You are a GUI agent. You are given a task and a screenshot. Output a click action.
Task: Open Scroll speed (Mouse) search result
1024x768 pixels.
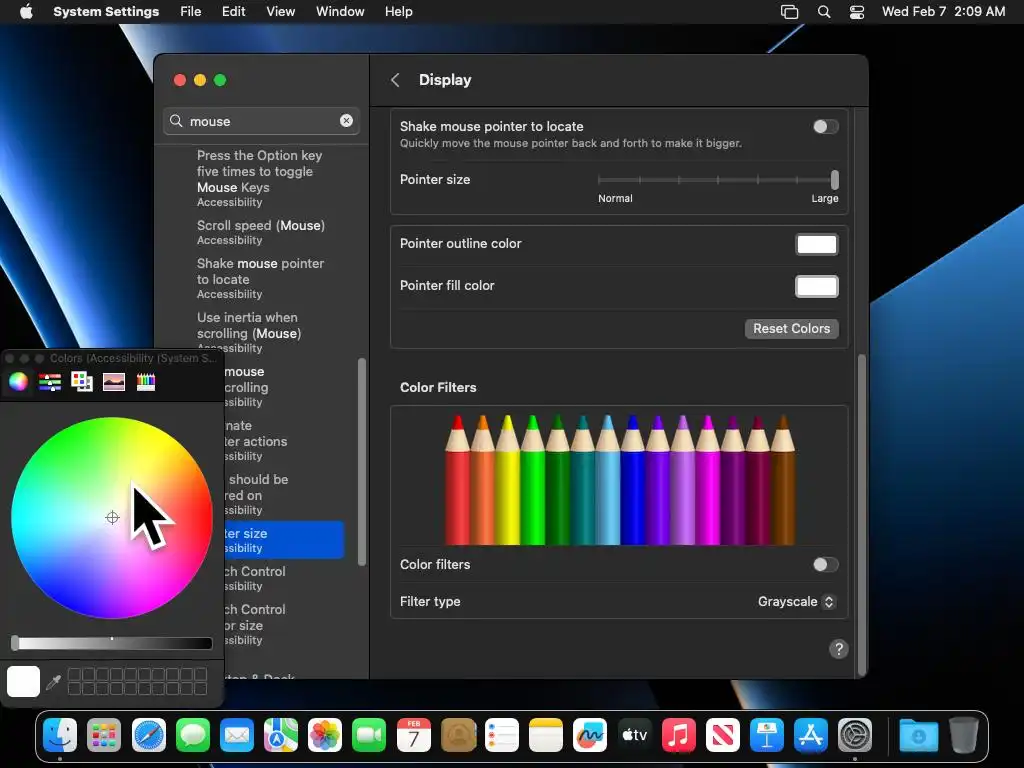[261, 232]
